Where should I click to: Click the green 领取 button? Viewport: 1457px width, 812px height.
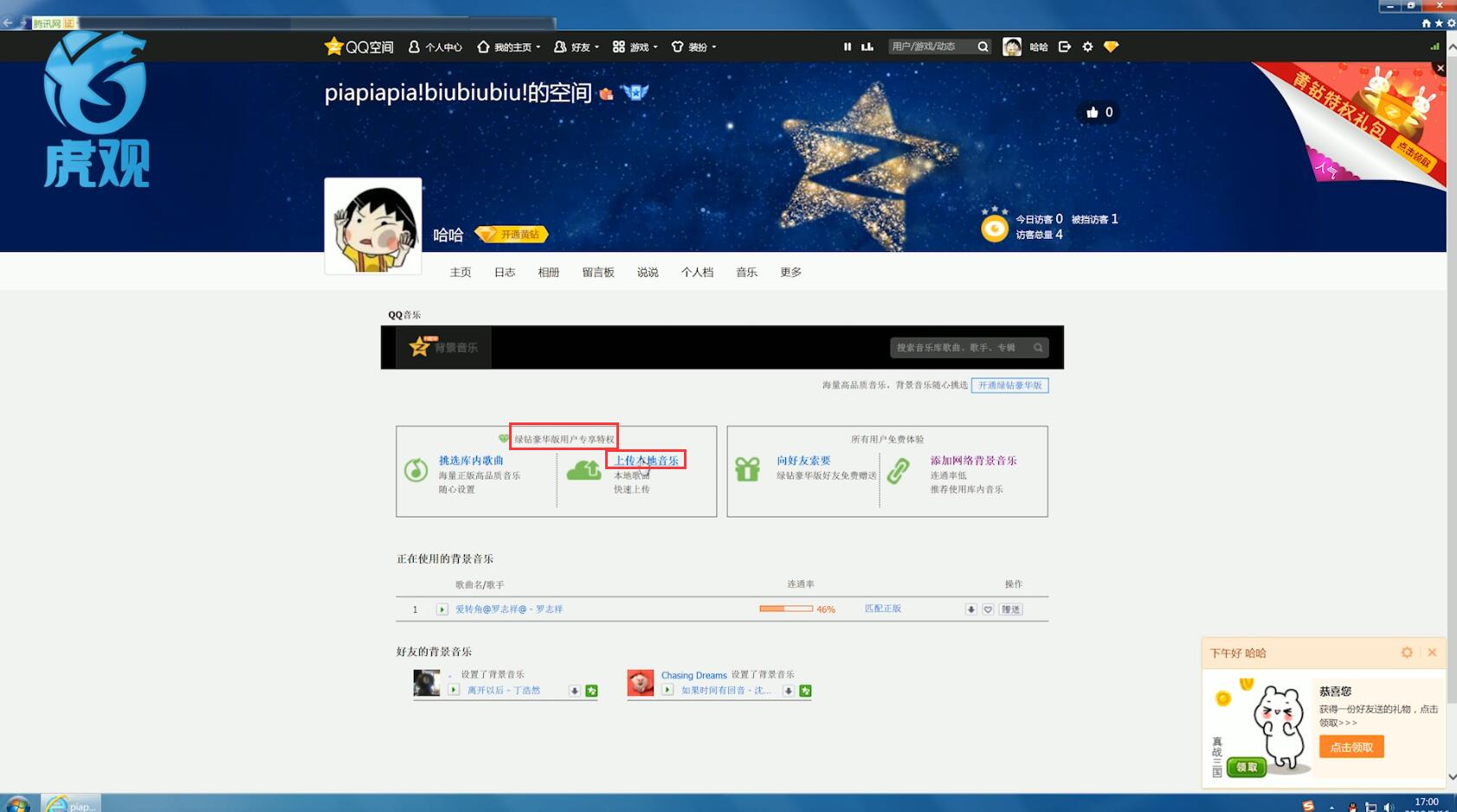click(x=1247, y=767)
